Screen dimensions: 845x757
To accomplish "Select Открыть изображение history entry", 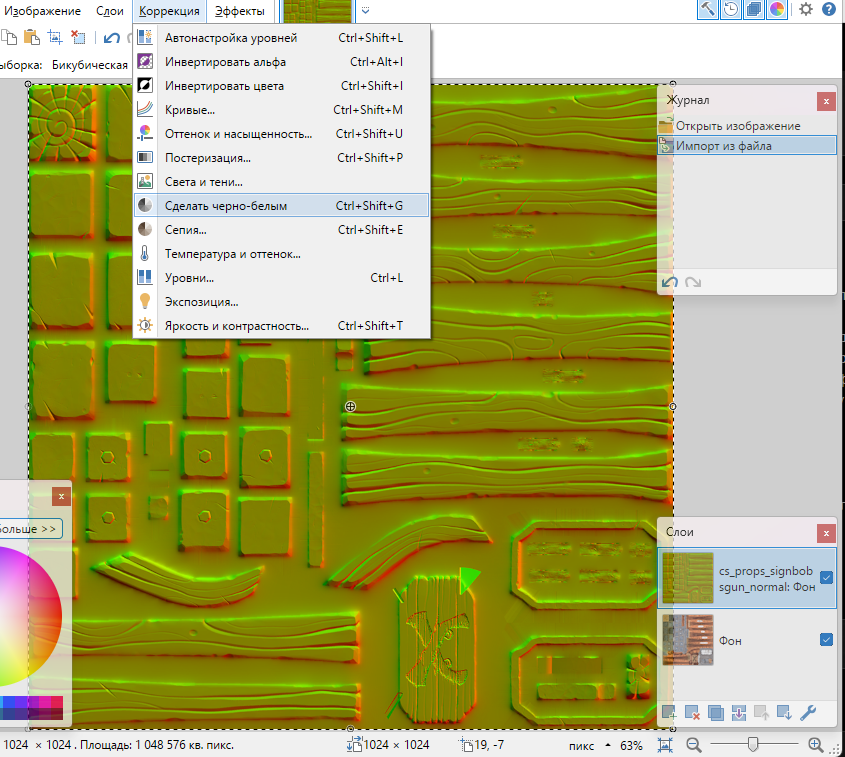I will tap(747, 126).
